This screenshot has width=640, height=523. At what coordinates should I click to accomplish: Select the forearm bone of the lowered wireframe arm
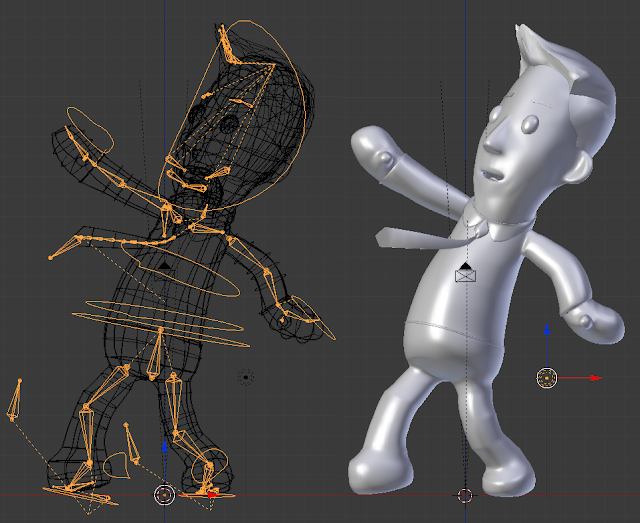tap(274, 289)
